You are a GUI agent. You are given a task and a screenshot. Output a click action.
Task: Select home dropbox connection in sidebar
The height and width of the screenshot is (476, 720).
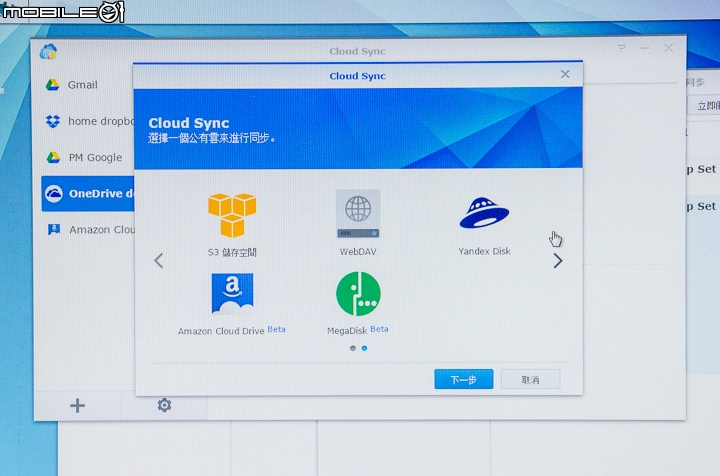(87, 121)
